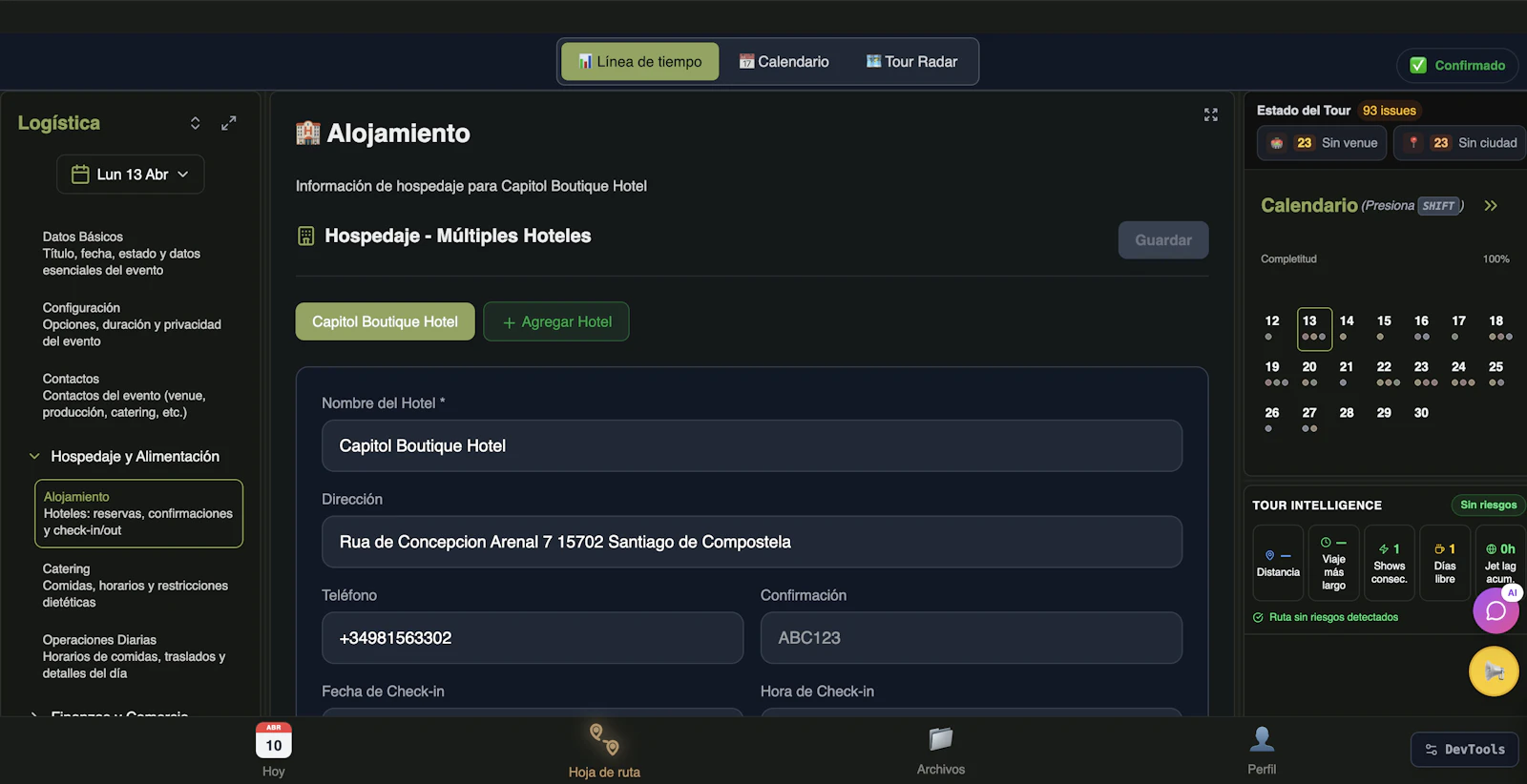The image size is (1527, 784).
Task: Click the fullscreen icon in Alojamiento panel
Action: (1211, 114)
